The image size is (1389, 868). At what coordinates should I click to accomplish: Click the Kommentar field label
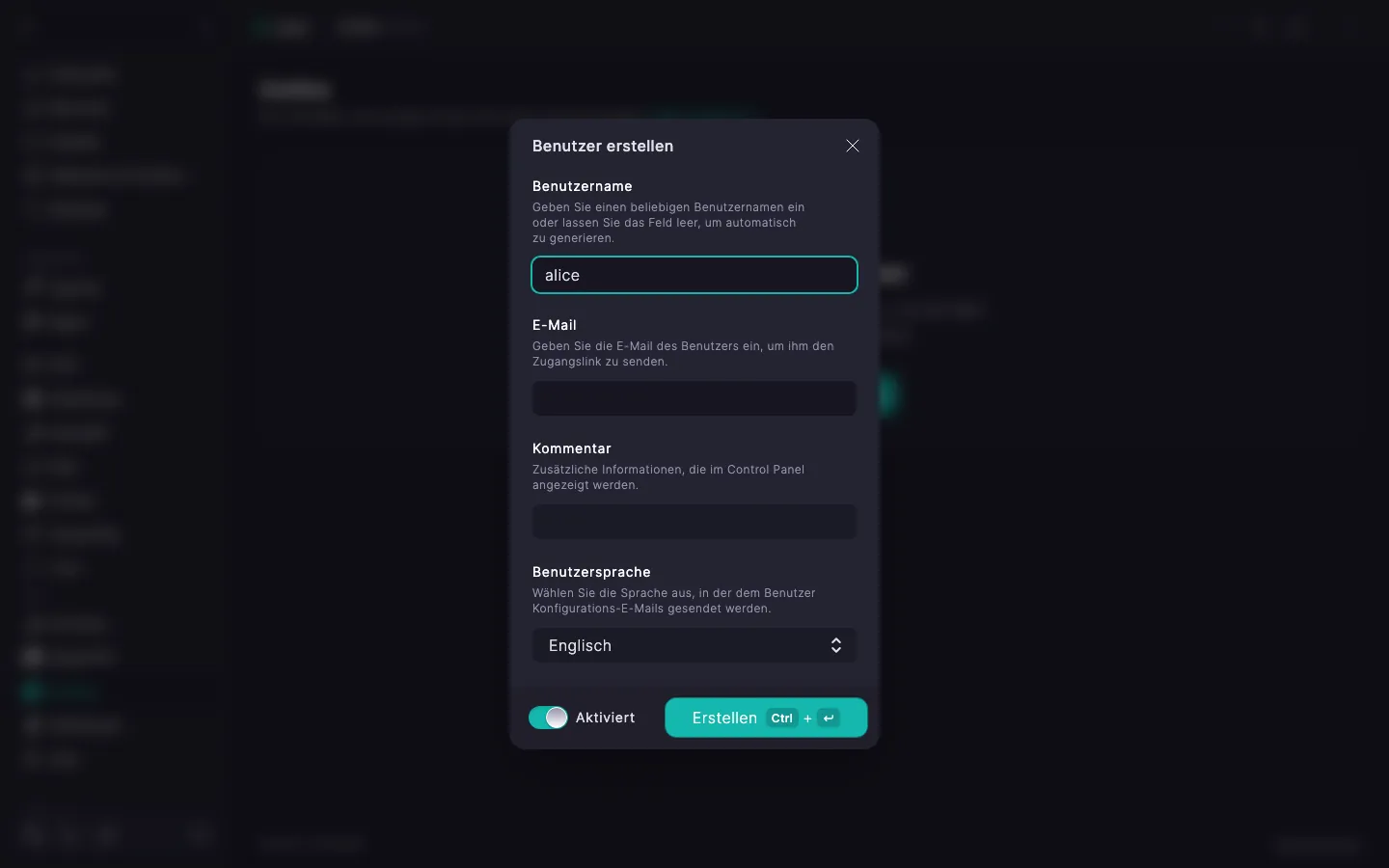tap(572, 448)
